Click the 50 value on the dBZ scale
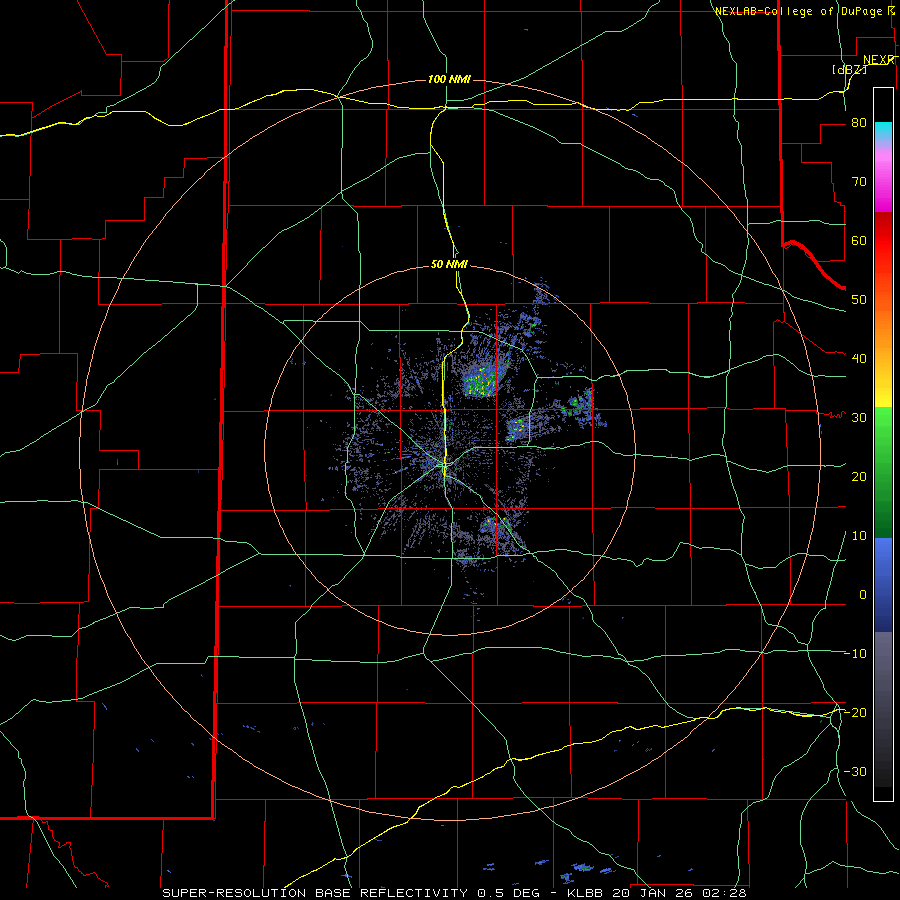Image resolution: width=900 pixels, height=900 pixels. coord(859,300)
